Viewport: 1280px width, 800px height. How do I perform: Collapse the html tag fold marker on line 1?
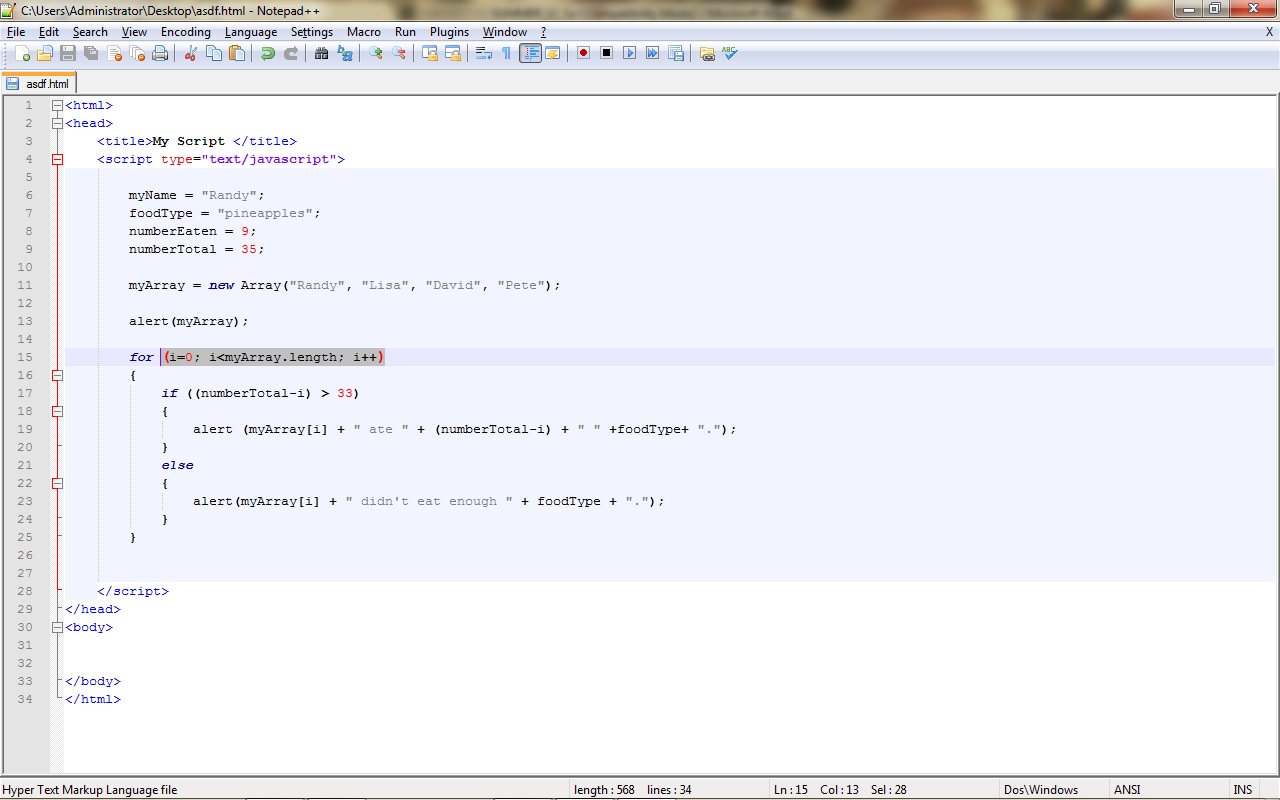pyautogui.click(x=57, y=106)
